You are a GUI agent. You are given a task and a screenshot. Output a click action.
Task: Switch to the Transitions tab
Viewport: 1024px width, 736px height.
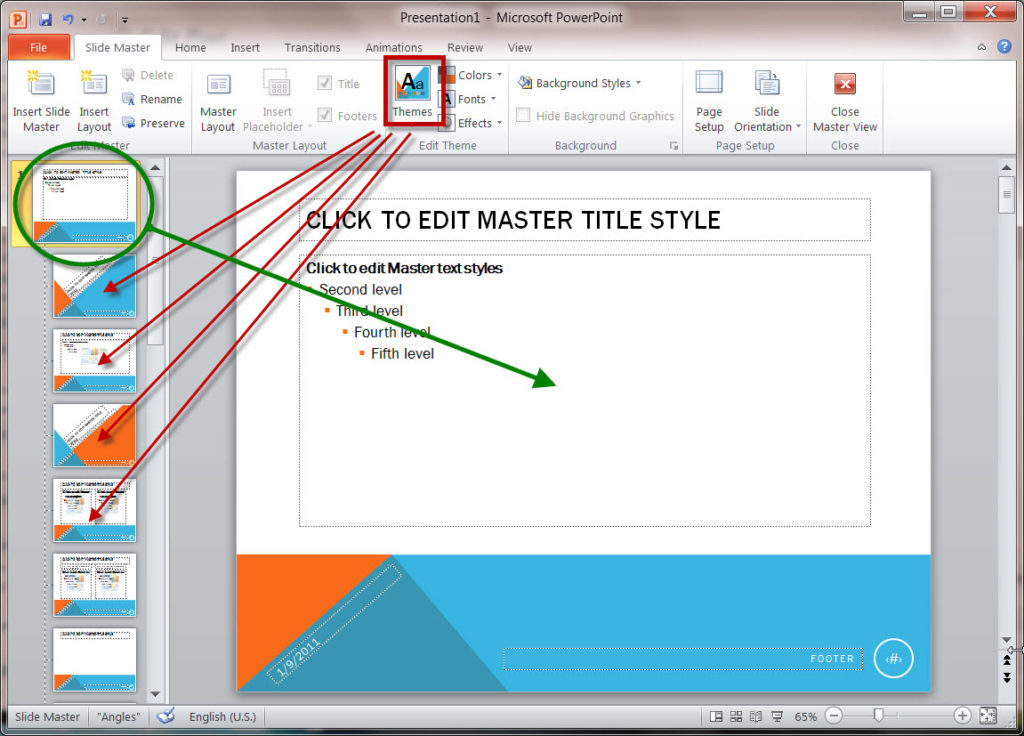(x=312, y=48)
